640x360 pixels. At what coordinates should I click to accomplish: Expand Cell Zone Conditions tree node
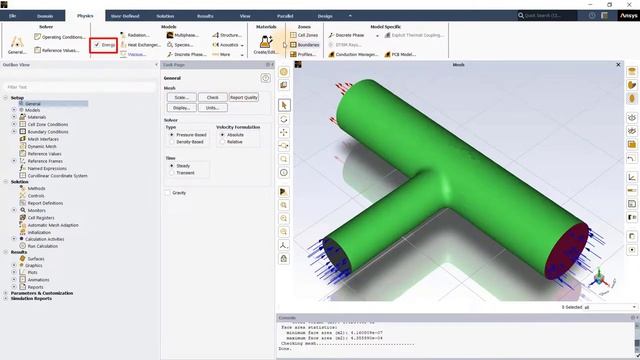coord(14,124)
